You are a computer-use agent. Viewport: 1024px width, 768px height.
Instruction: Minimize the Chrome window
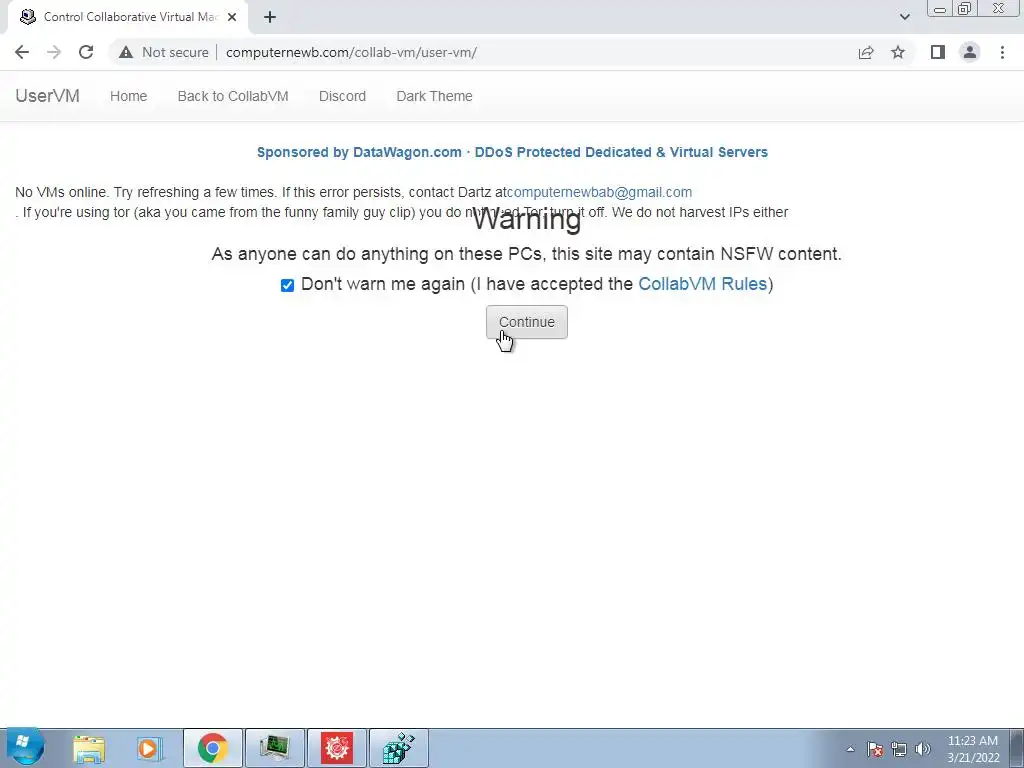[940, 8]
